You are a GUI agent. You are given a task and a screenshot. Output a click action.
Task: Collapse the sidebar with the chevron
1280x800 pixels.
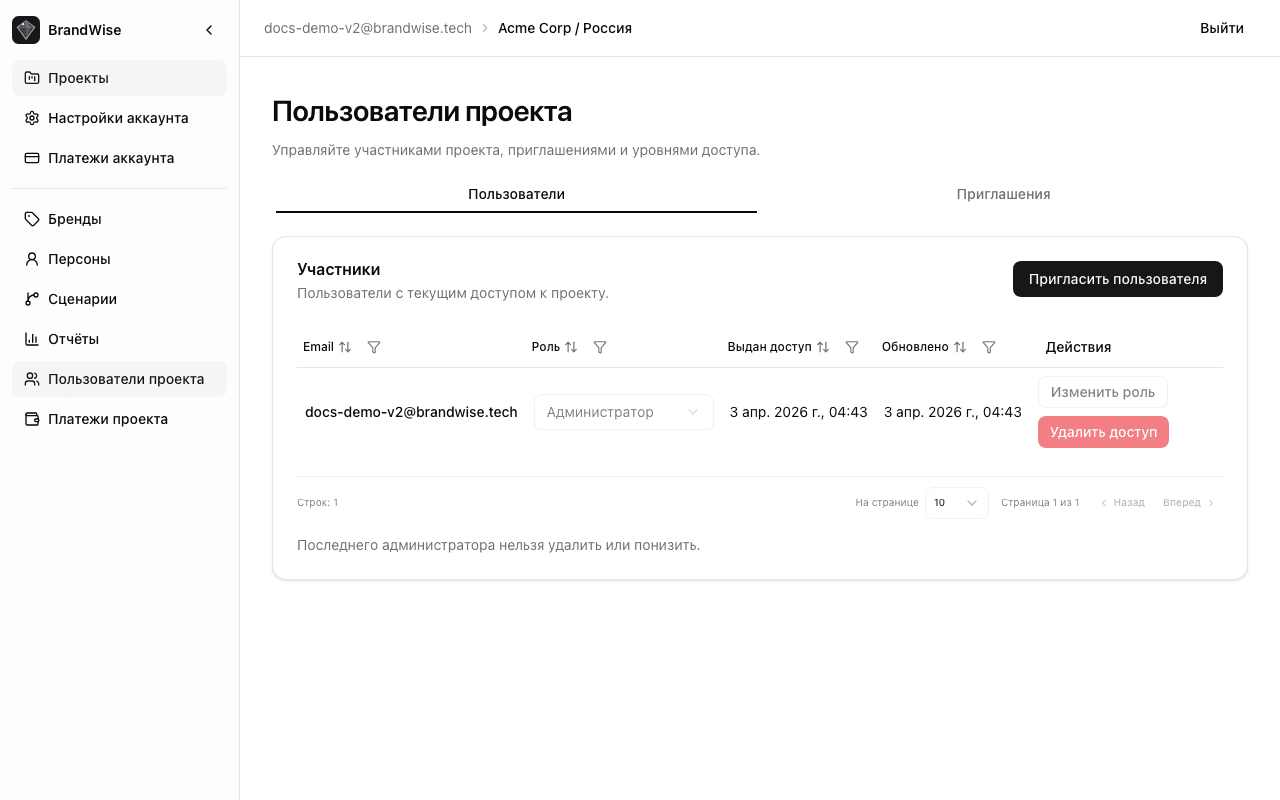[209, 29]
